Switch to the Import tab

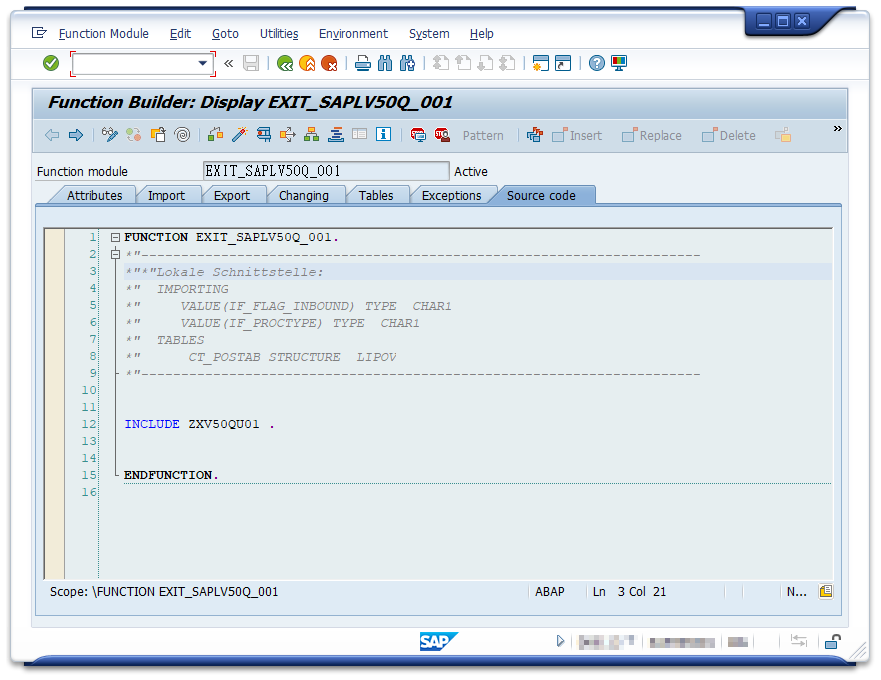tap(166, 196)
